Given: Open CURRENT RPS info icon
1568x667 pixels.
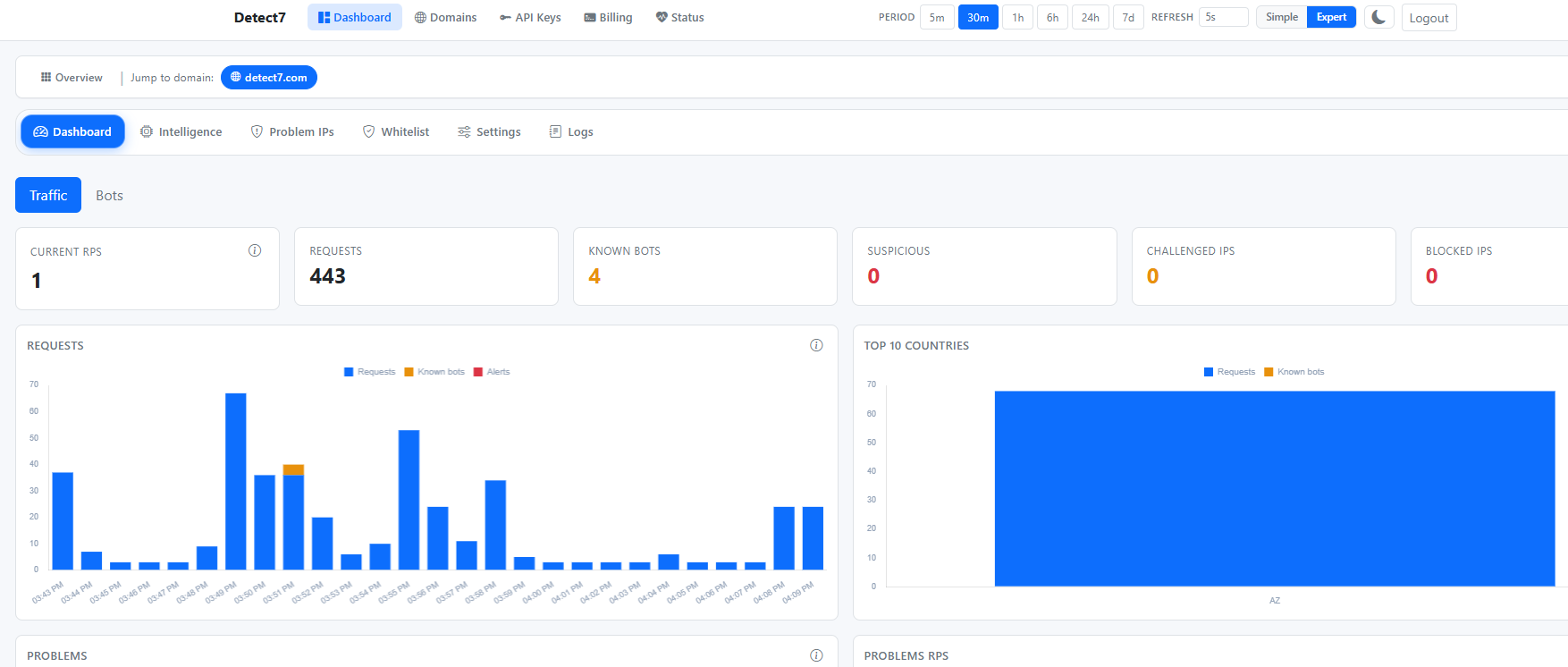Looking at the screenshot, I should [255, 250].
